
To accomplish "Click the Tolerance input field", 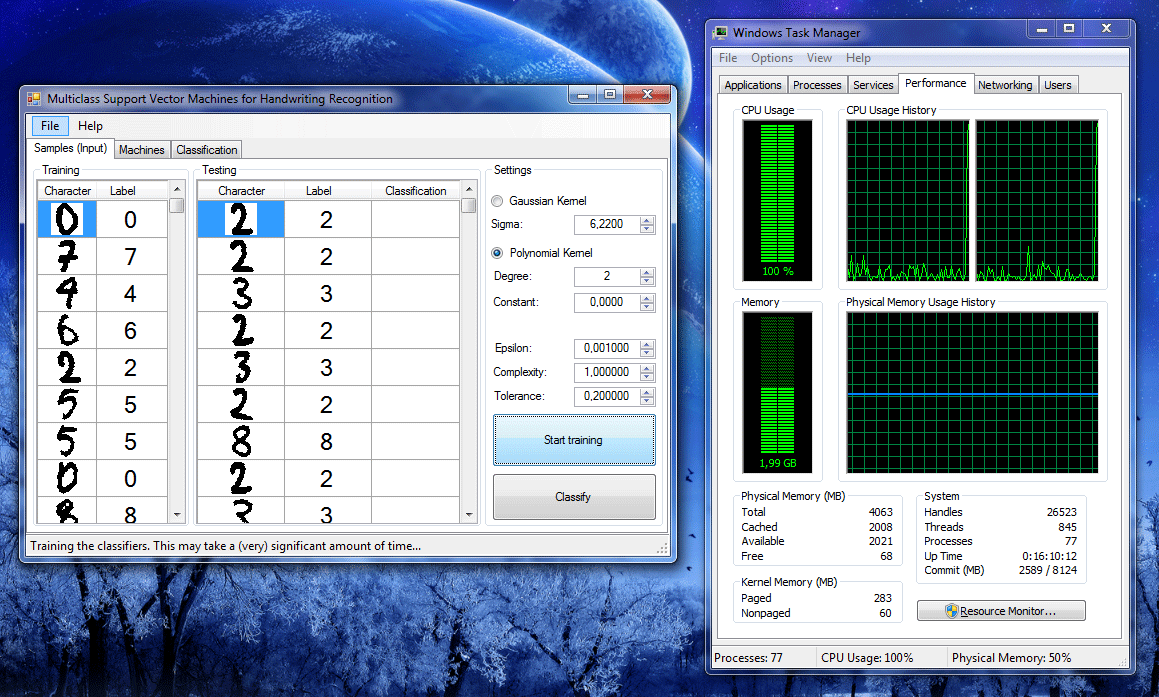I will pyautogui.click(x=606, y=396).
